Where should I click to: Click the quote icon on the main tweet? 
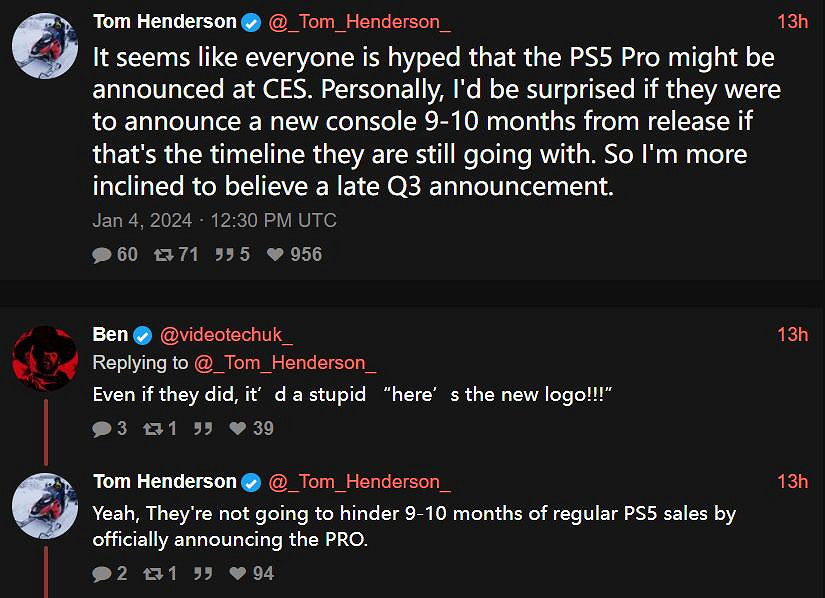(x=224, y=255)
